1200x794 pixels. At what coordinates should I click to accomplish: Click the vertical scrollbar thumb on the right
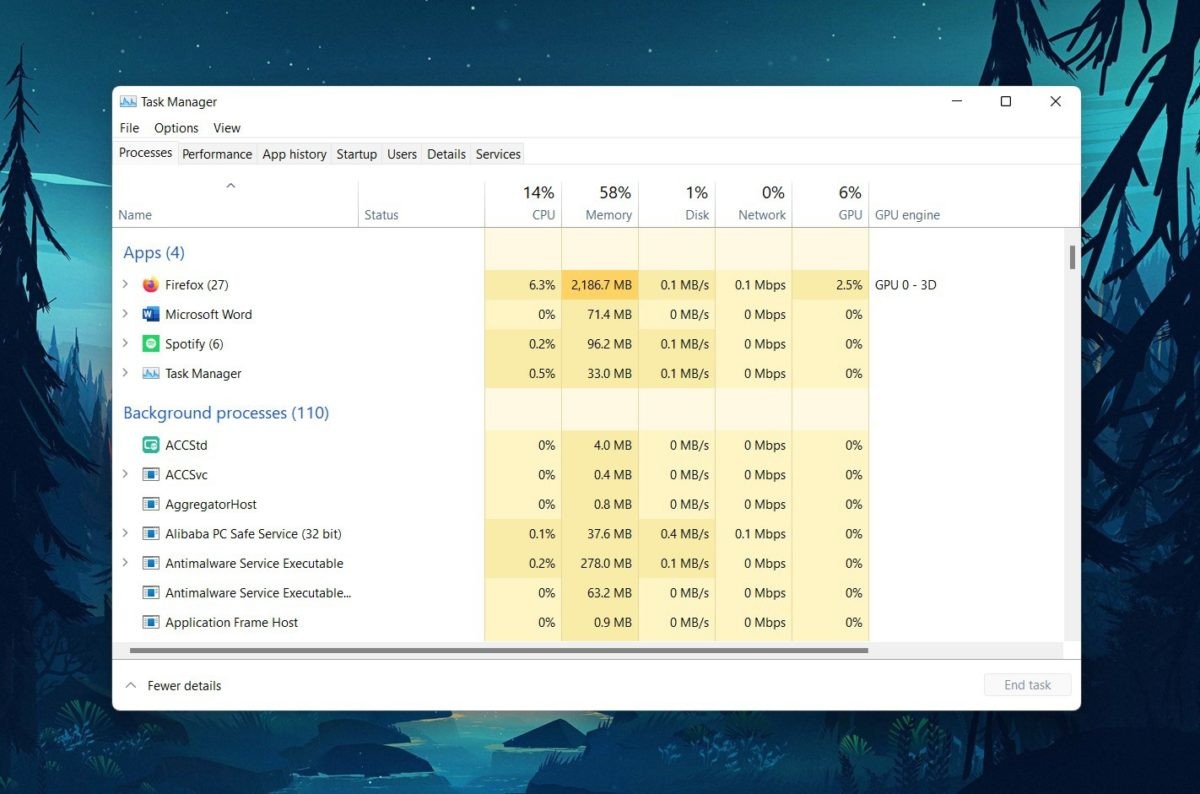point(1072,257)
